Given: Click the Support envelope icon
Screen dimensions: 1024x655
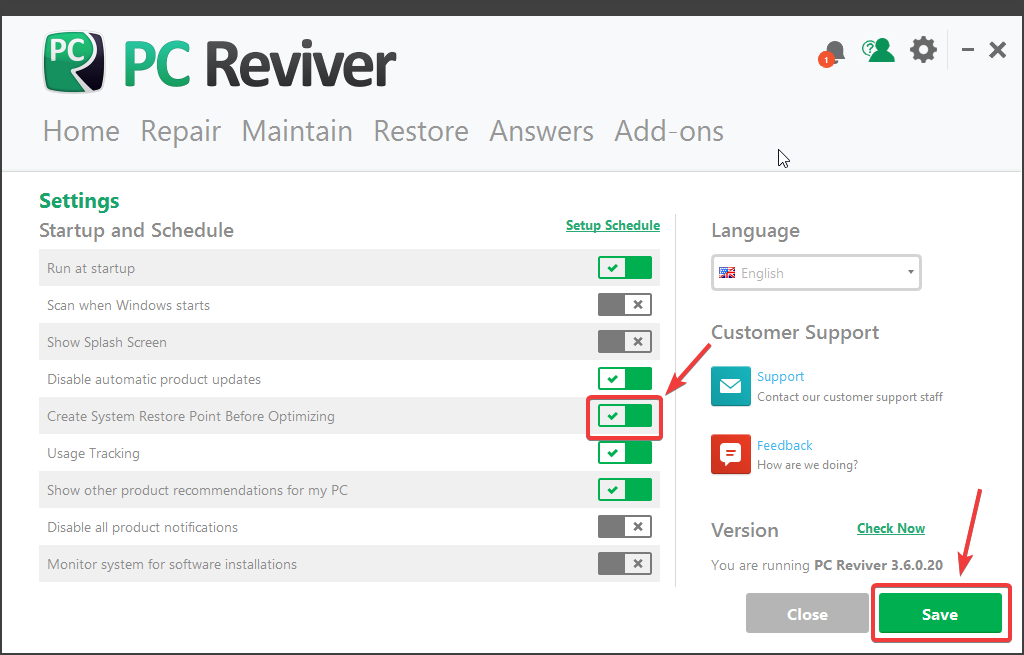Looking at the screenshot, I should 731,386.
